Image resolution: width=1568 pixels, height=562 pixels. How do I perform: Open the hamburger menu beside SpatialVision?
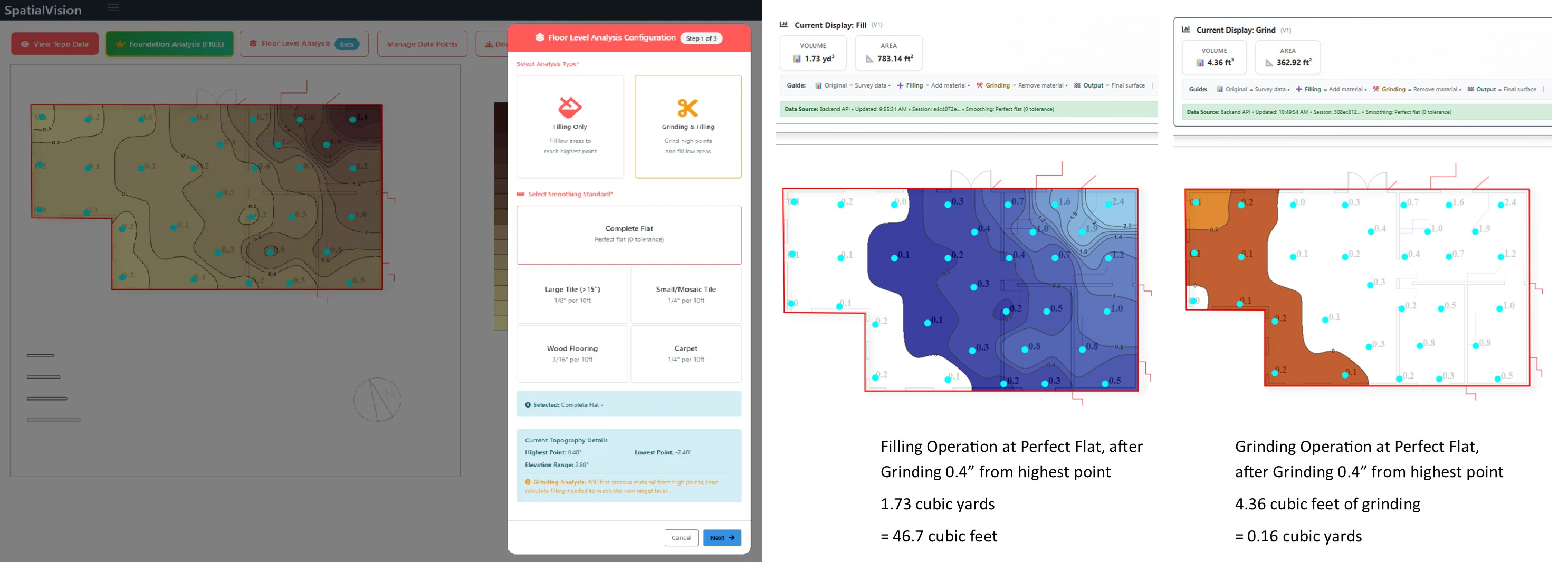(x=113, y=8)
